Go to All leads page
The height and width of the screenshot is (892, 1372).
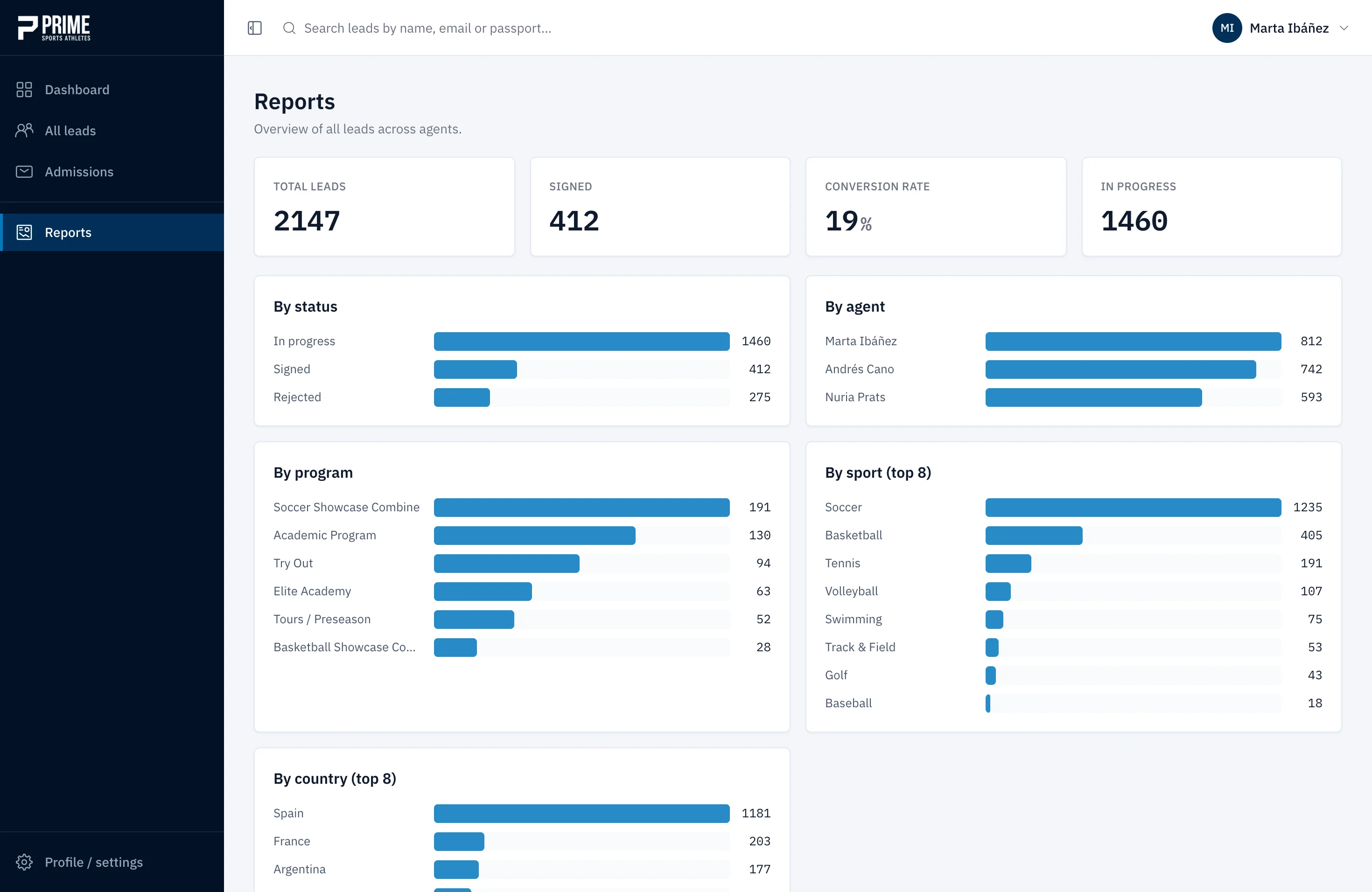(x=112, y=130)
